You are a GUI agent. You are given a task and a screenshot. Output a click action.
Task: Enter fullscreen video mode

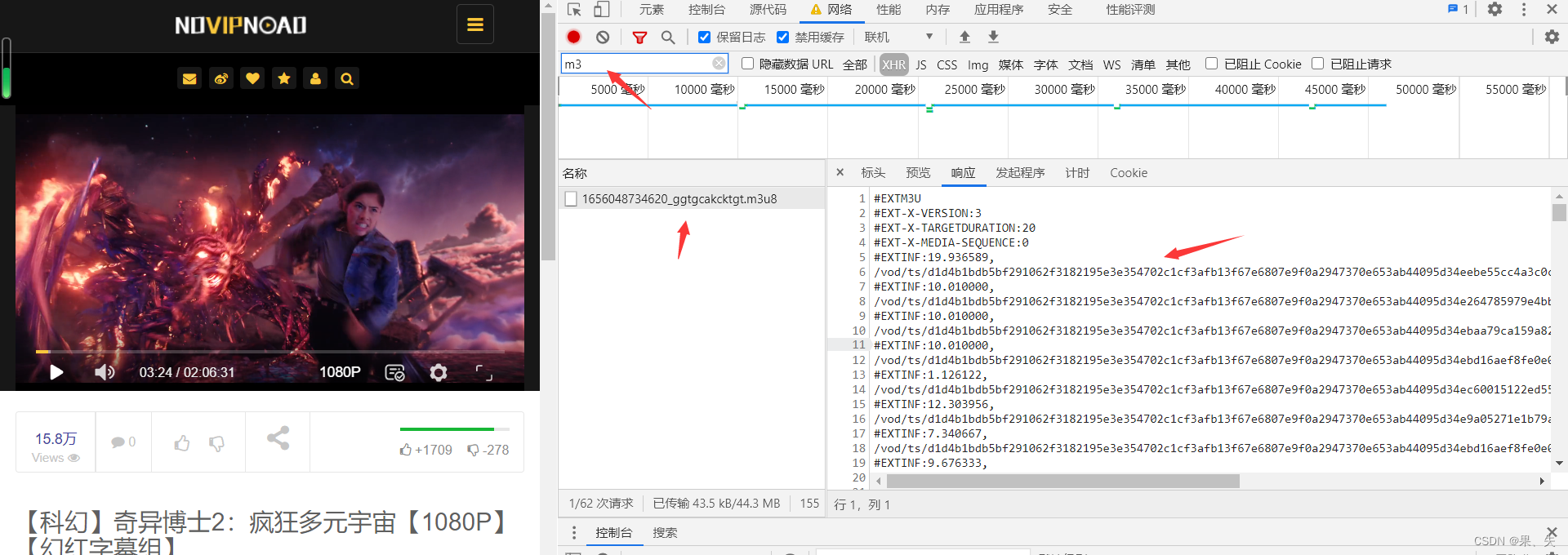(x=484, y=373)
